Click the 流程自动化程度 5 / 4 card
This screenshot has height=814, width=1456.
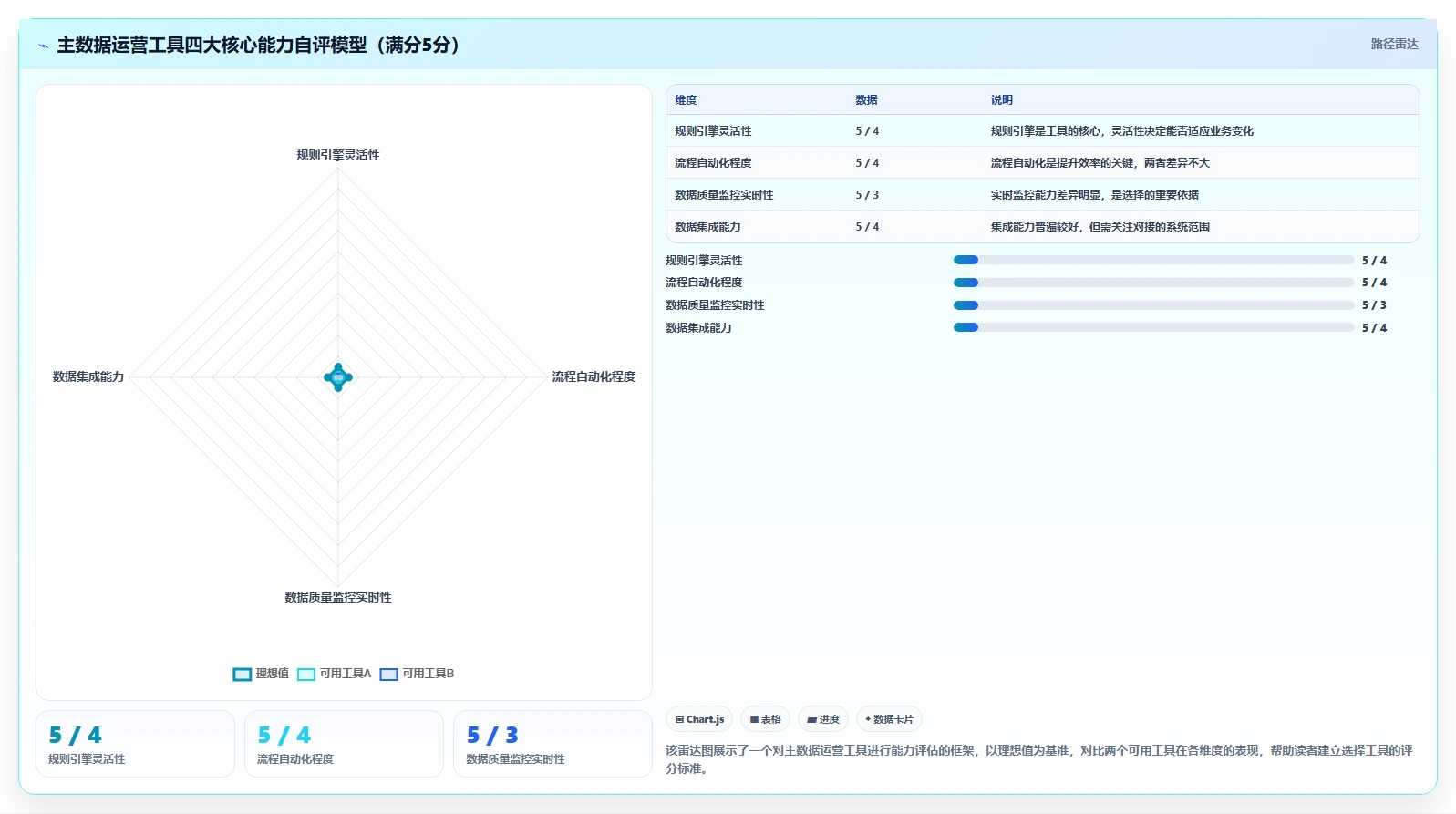pyautogui.click(x=344, y=744)
